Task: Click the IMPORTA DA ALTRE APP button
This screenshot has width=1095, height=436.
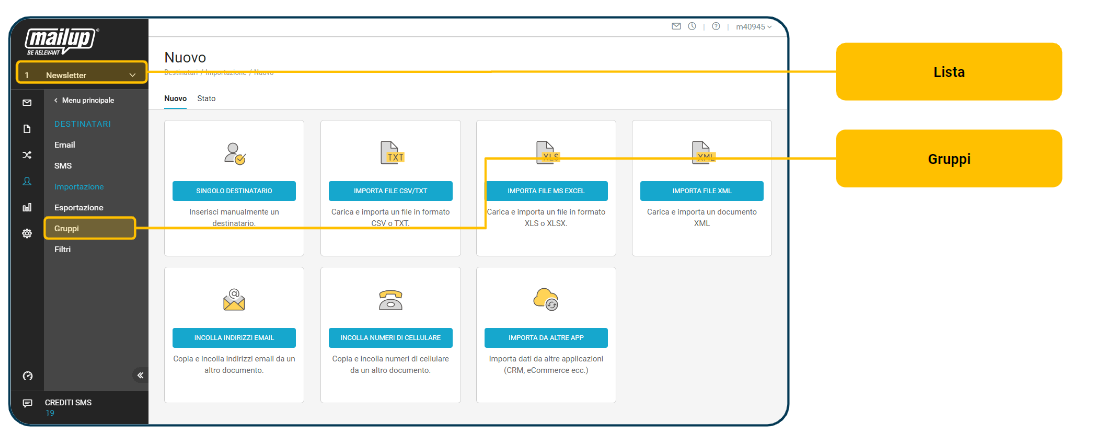Action: pyautogui.click(x=545, y=338)
